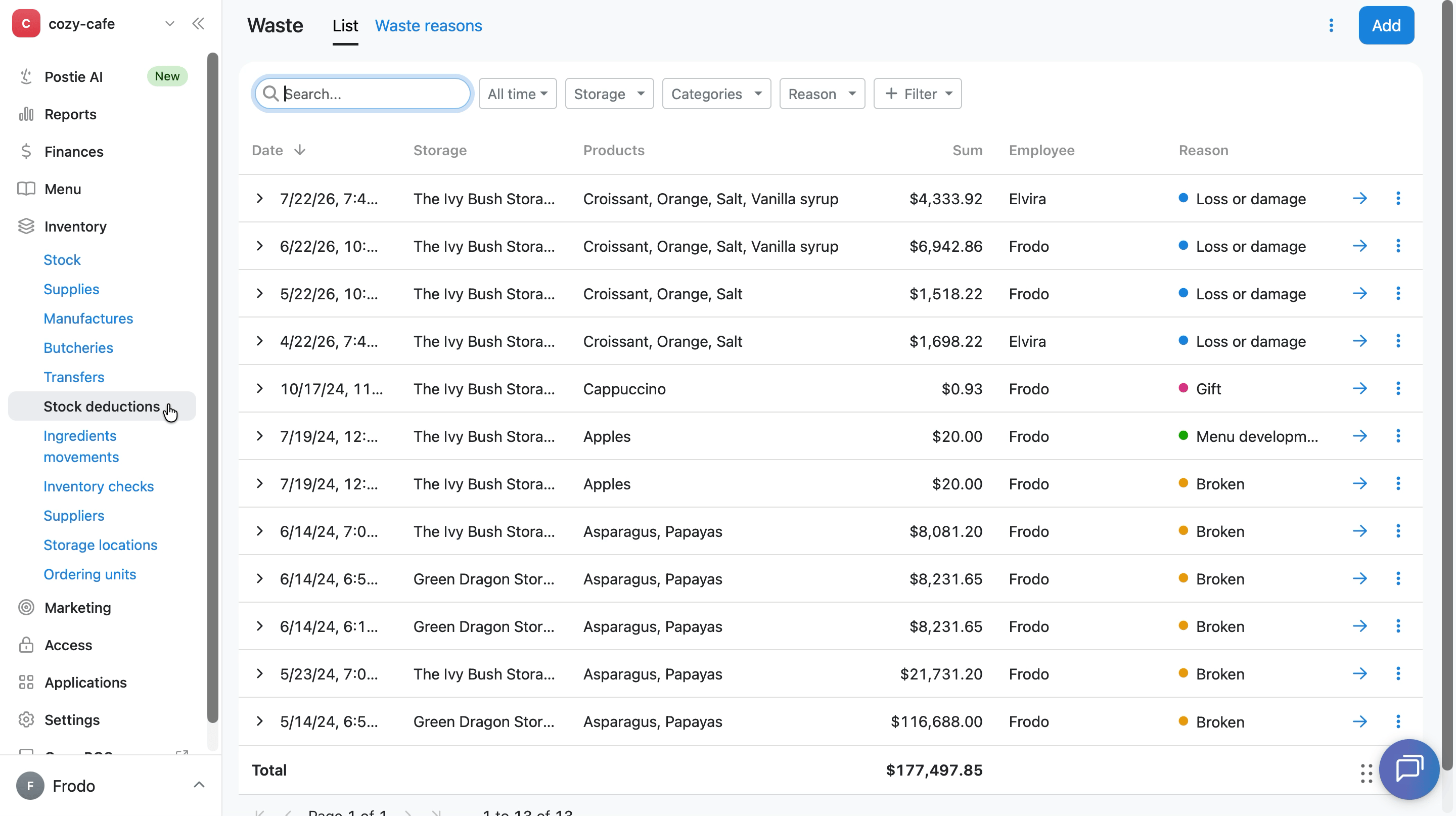Screen dimensions: 1456x816
Task: Open Reports section in sidebar
Action: tap(70, 114)
